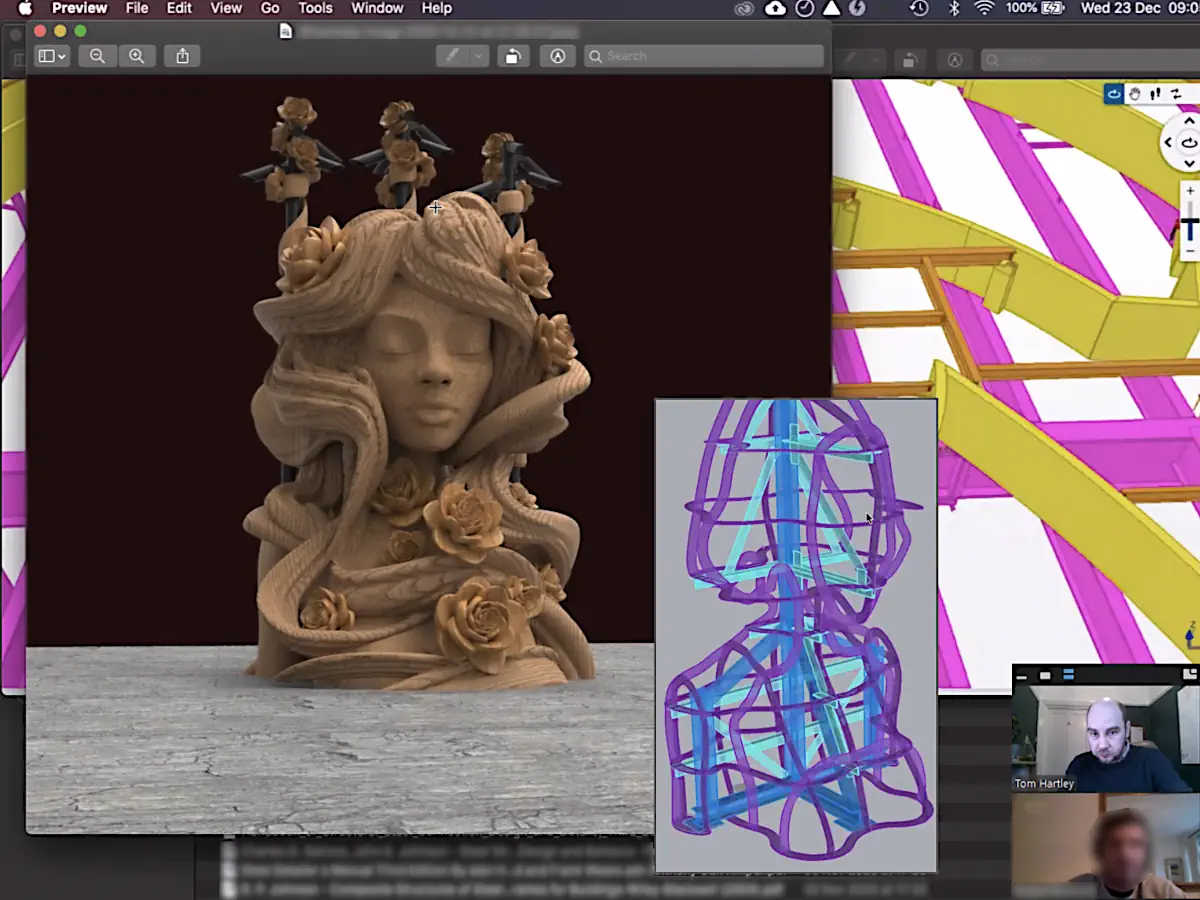Switch video panel to grid view layout

pyautogui.click(x=1068, y=675)
